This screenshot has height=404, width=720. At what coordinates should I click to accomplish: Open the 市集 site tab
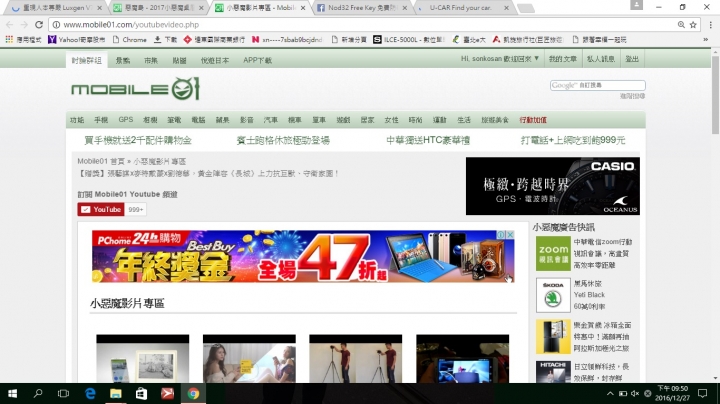click(151, 60)
